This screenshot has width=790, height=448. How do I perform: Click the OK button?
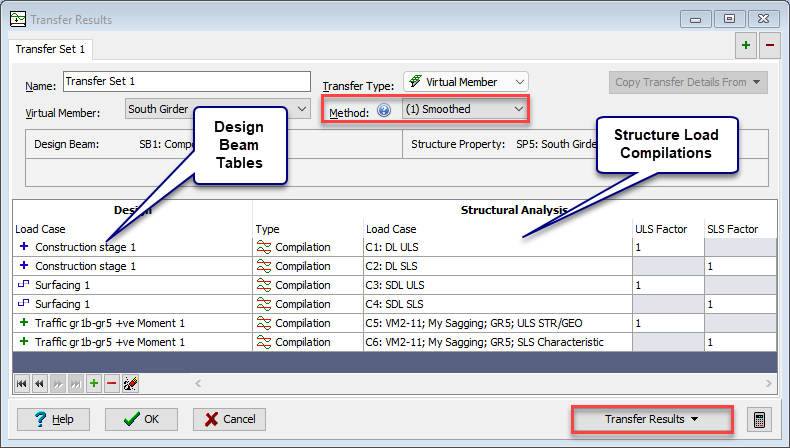[x=141, y=419]
